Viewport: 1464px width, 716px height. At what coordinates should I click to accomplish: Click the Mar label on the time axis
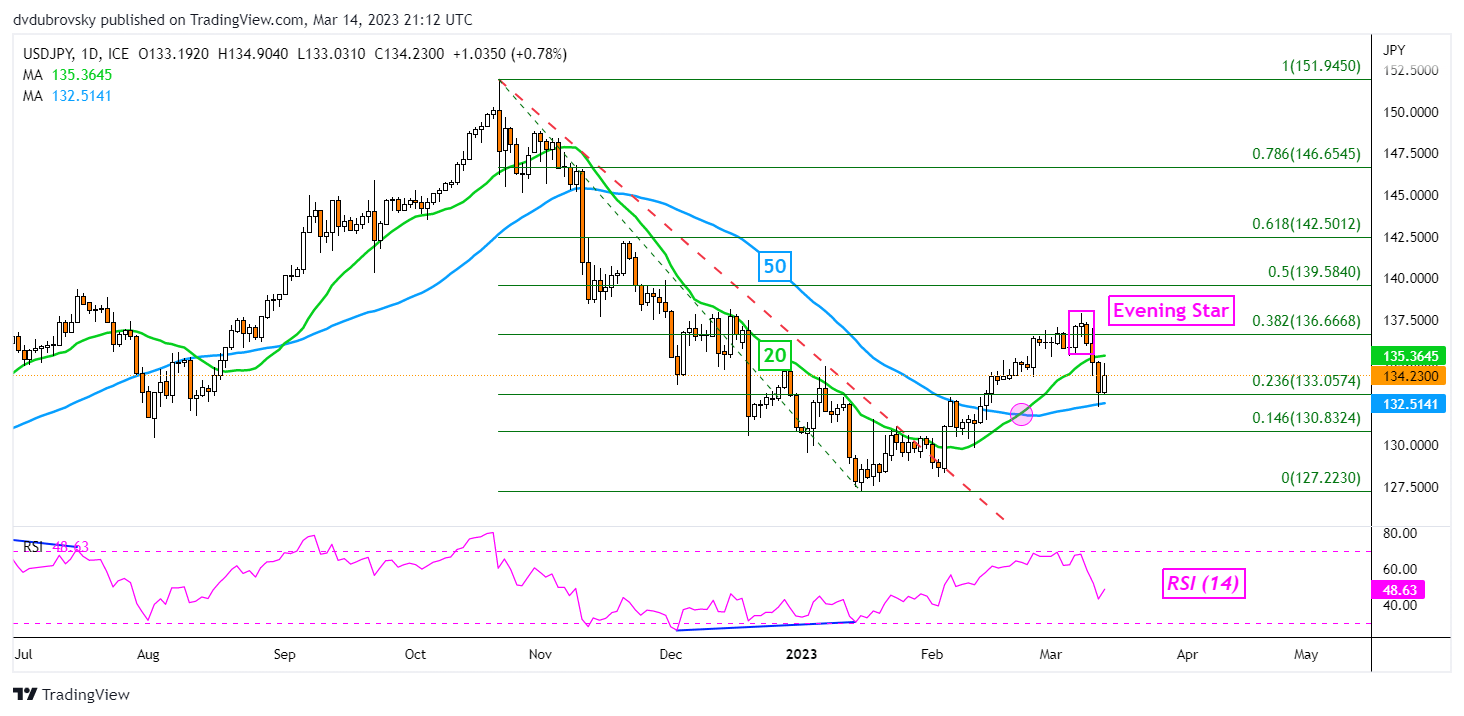(1053, 655)
